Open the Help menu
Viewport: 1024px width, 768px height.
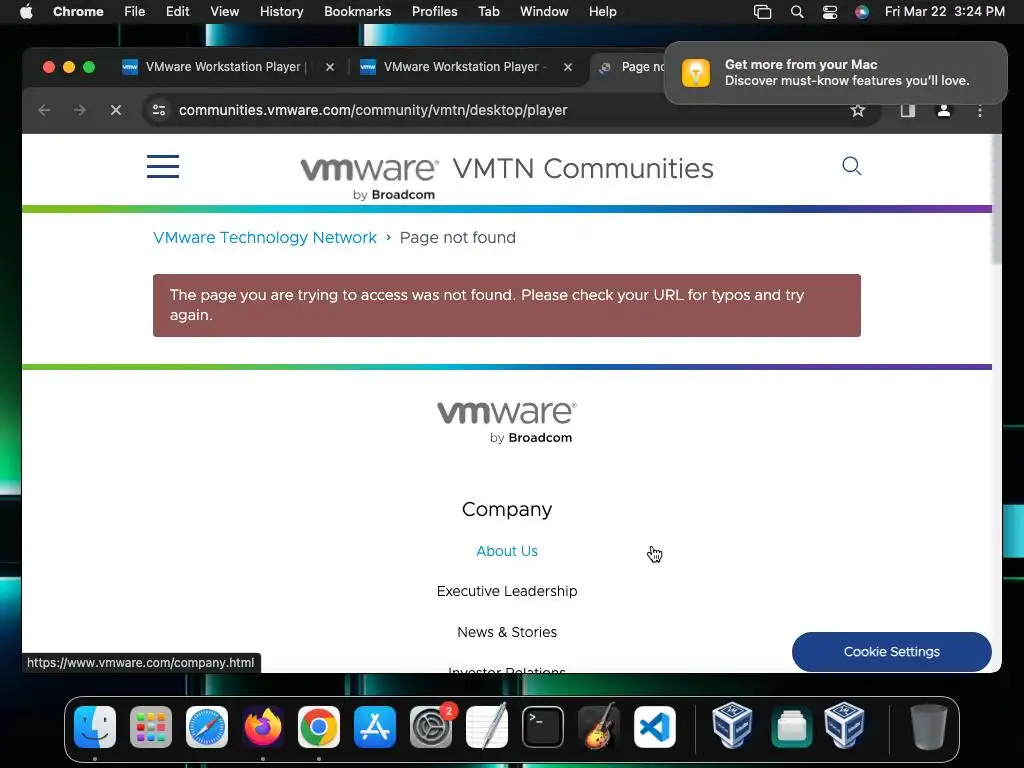click(x=602, y=12)
